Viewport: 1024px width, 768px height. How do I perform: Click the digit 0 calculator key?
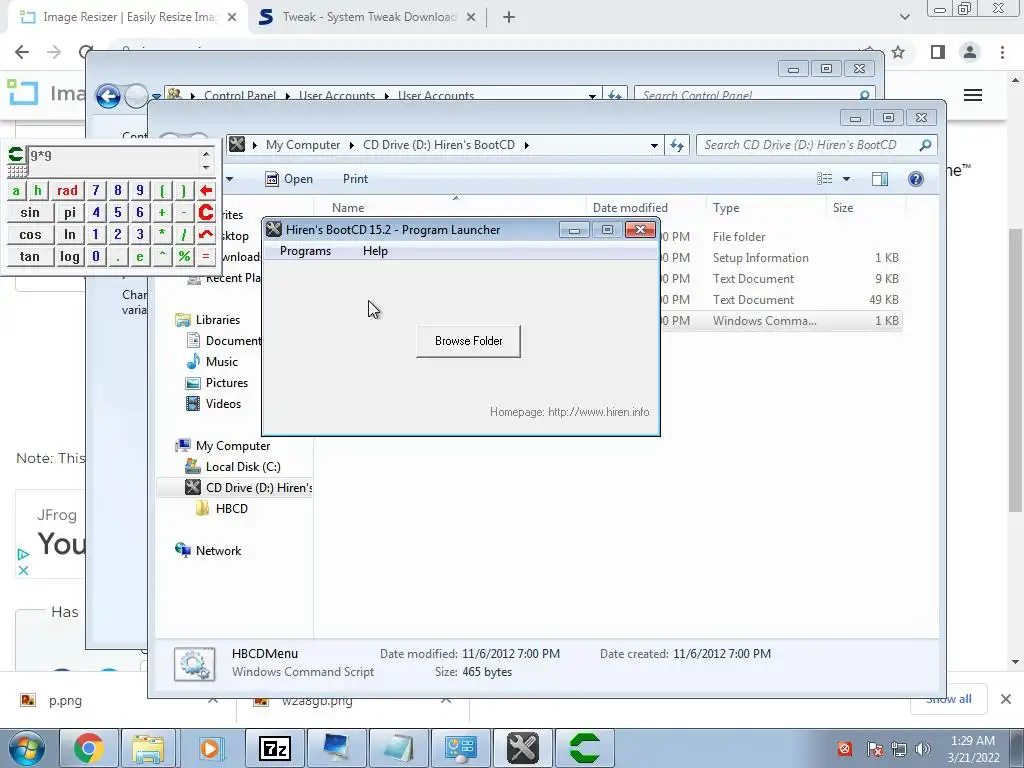[x=96, y=257]
